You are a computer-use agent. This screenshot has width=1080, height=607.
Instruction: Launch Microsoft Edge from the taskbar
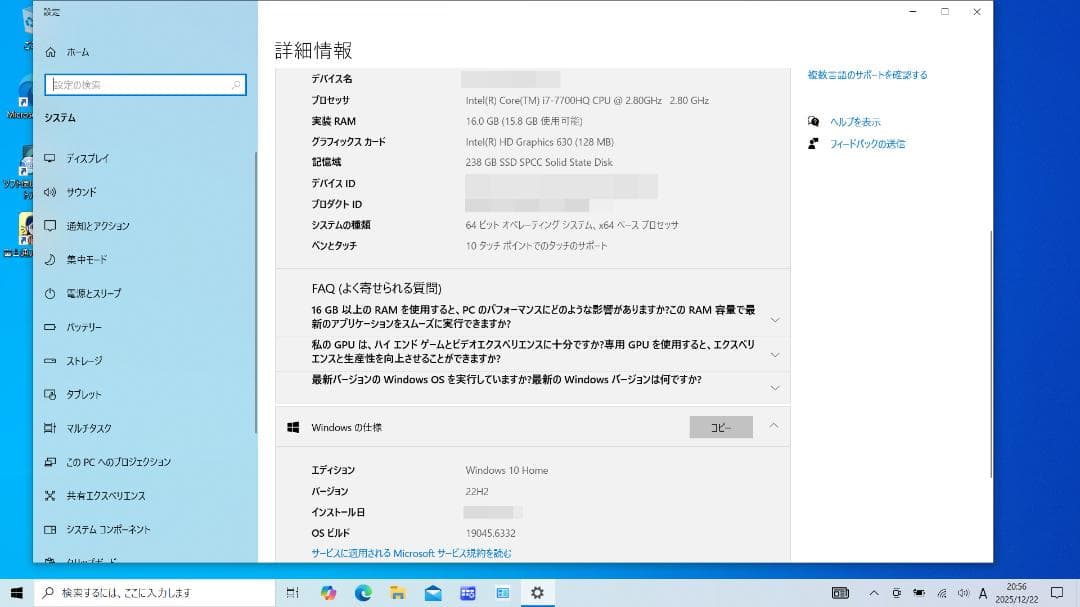click(x=363, y=592)
